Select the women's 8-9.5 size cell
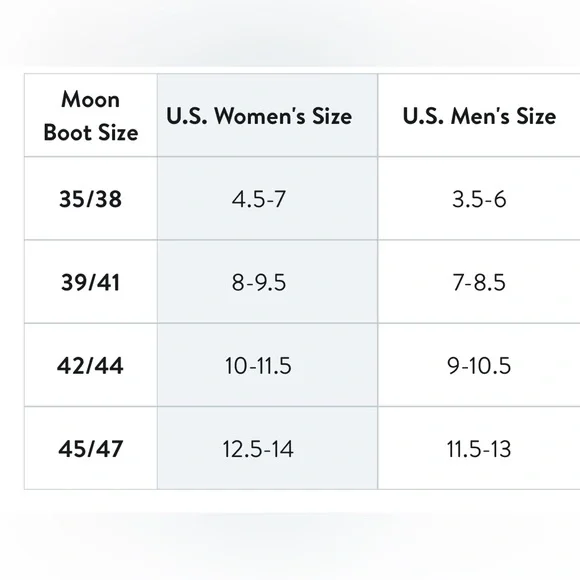 (x=267, y=281)
